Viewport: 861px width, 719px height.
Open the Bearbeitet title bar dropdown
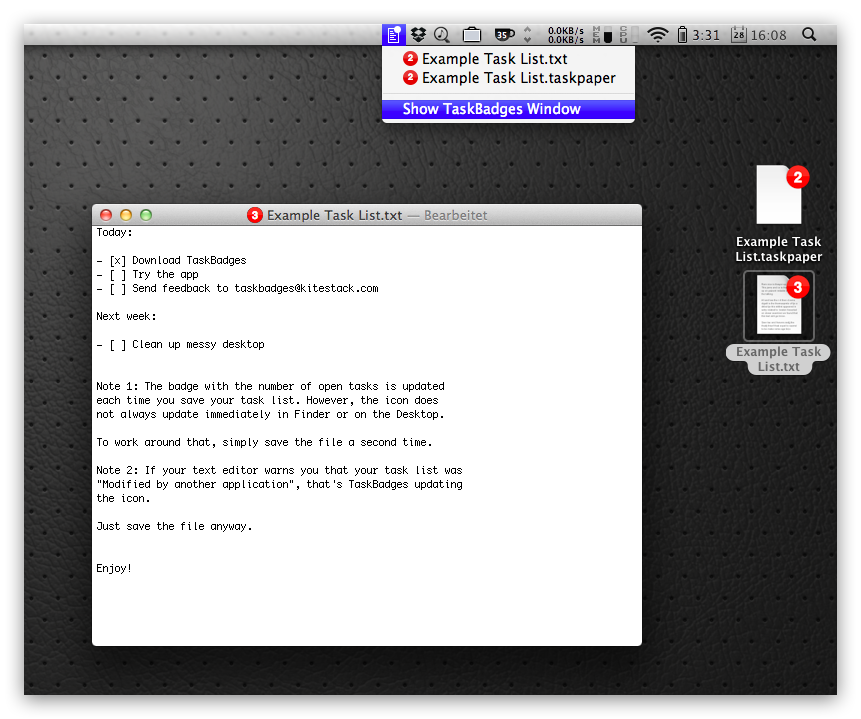tap(455, 215)
